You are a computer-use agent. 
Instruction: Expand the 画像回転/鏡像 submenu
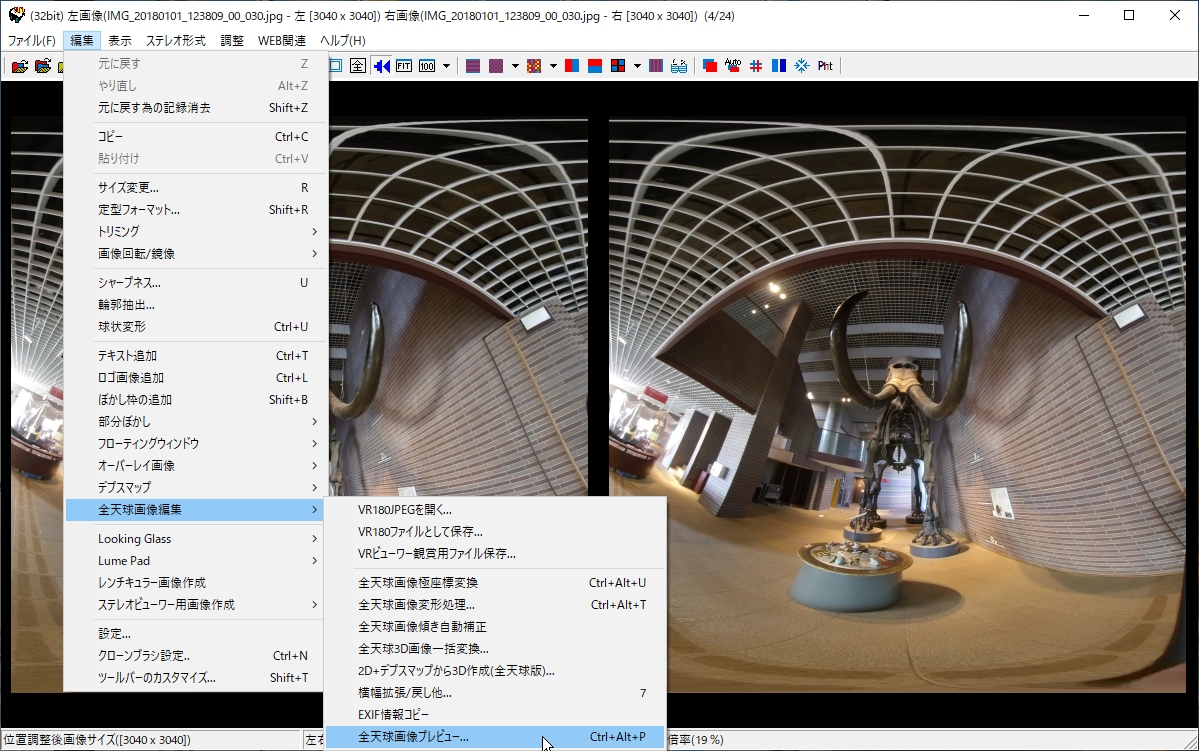pyautogui.click(x=197, y=254)
